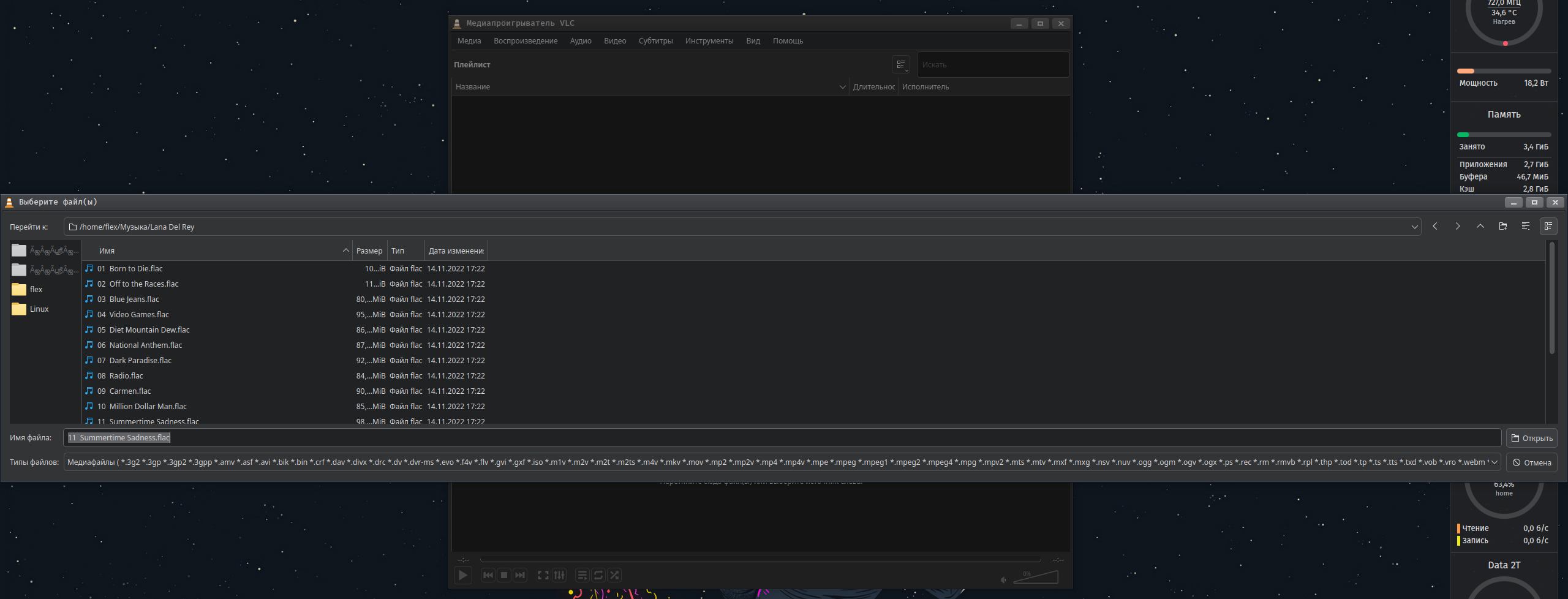Open the Помощь menu in VLC

tap(788, 41)
